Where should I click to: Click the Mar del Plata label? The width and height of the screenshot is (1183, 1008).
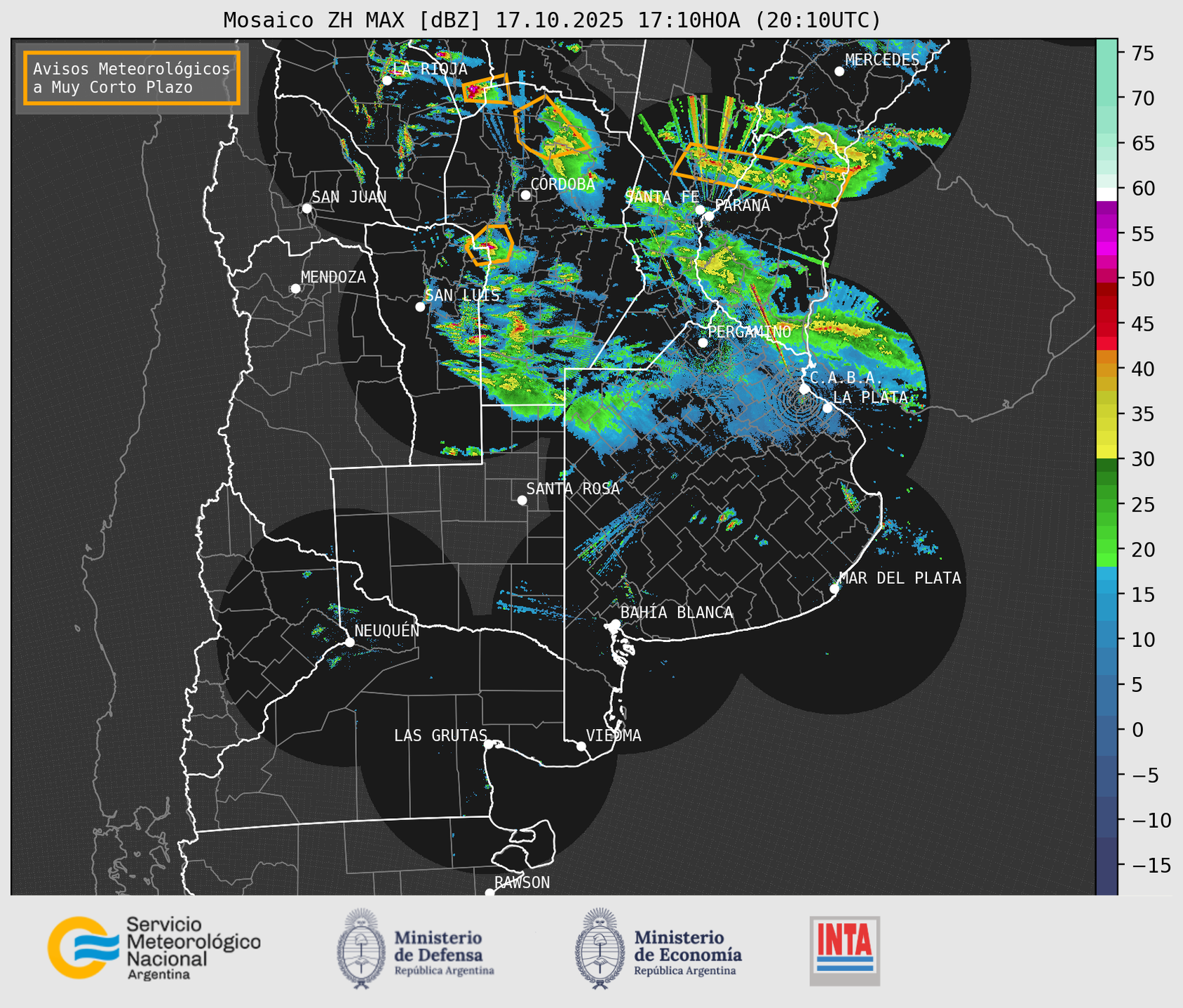[x=900, y=578]
